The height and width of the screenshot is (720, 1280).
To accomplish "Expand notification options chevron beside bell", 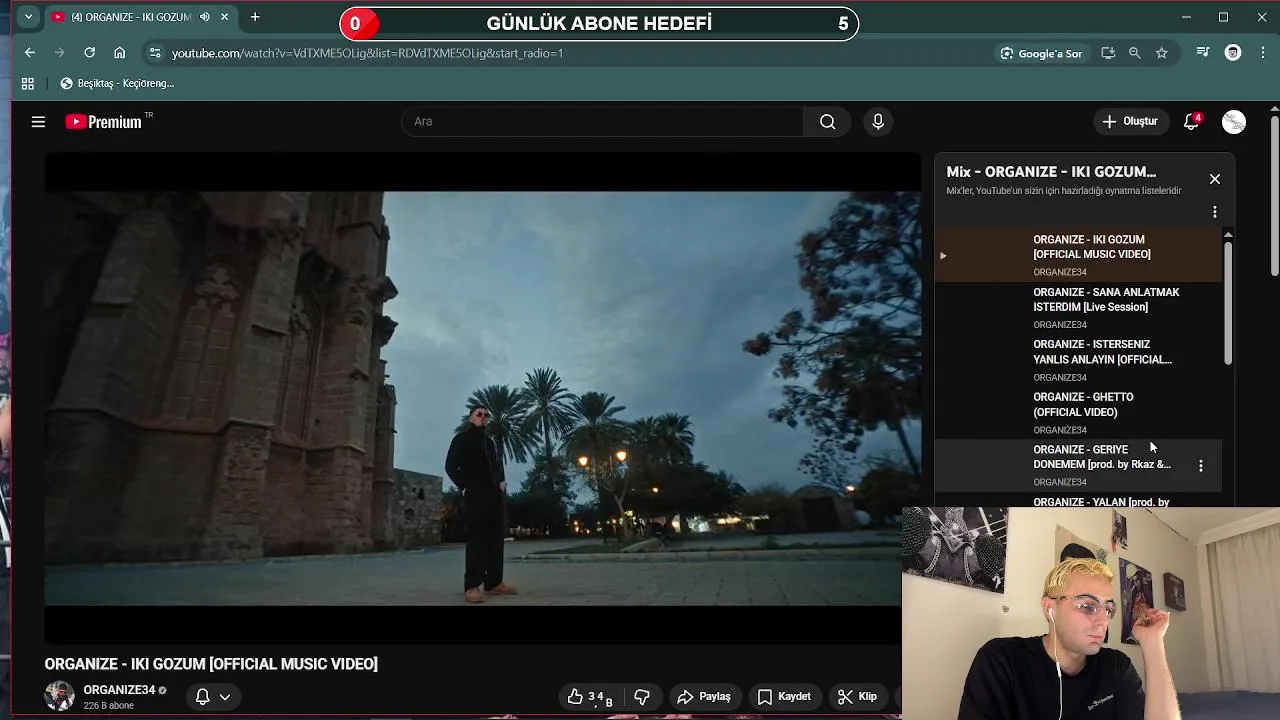I will pyautogui.click(x=225, y=697).
